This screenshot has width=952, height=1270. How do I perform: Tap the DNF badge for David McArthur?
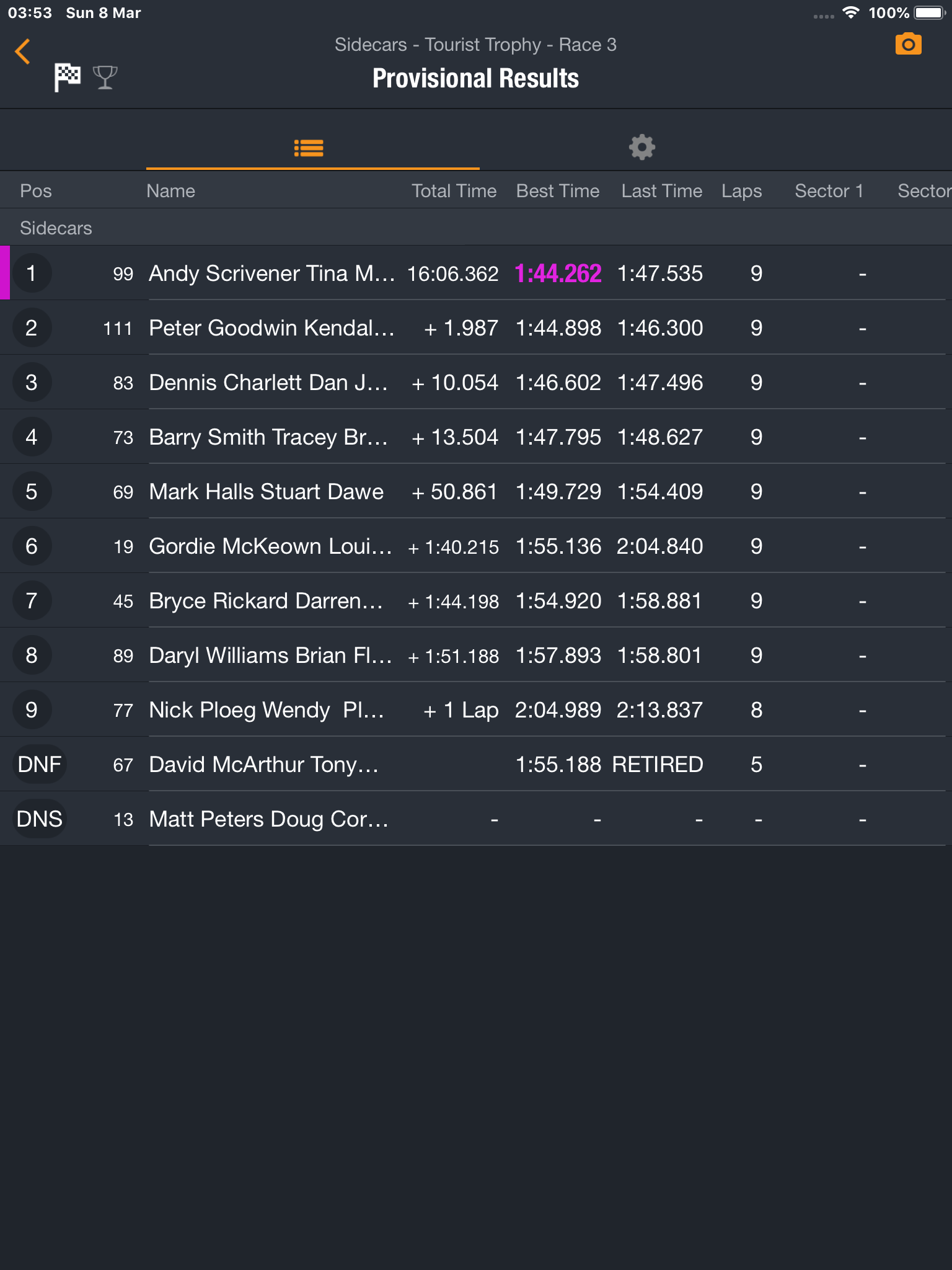click(x=39, y=764)
